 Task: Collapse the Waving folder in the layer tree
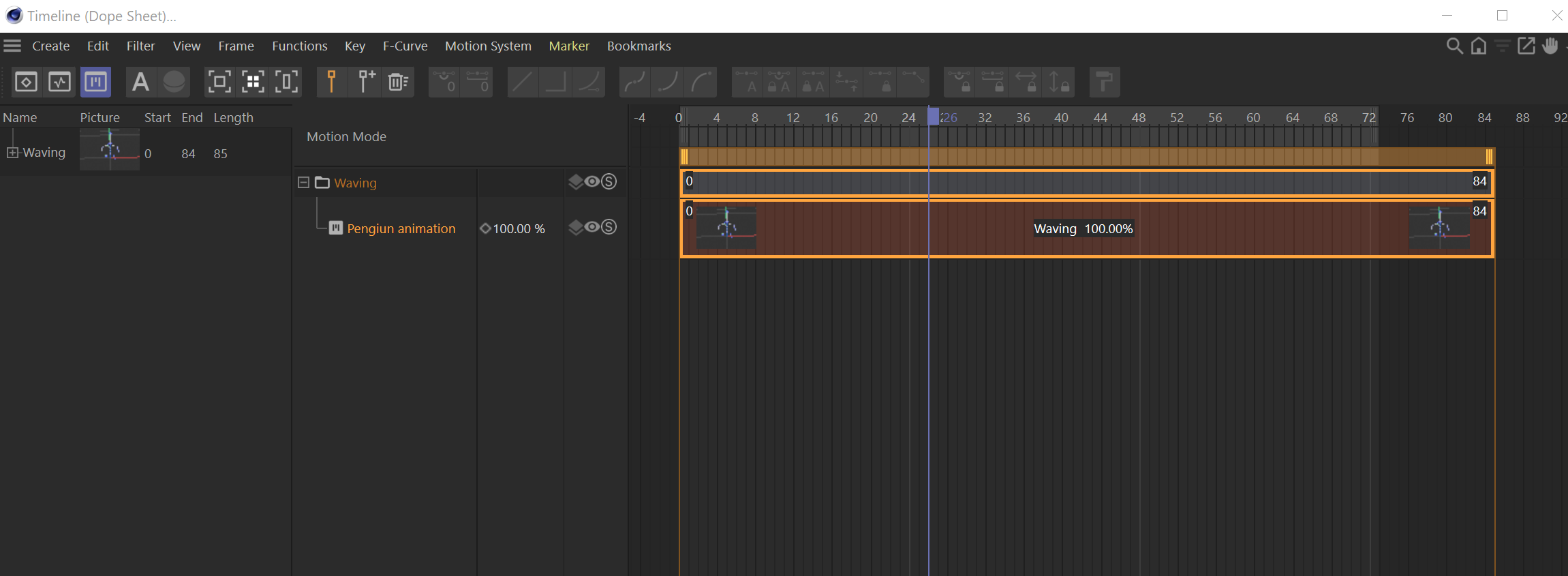coord(304,183)
